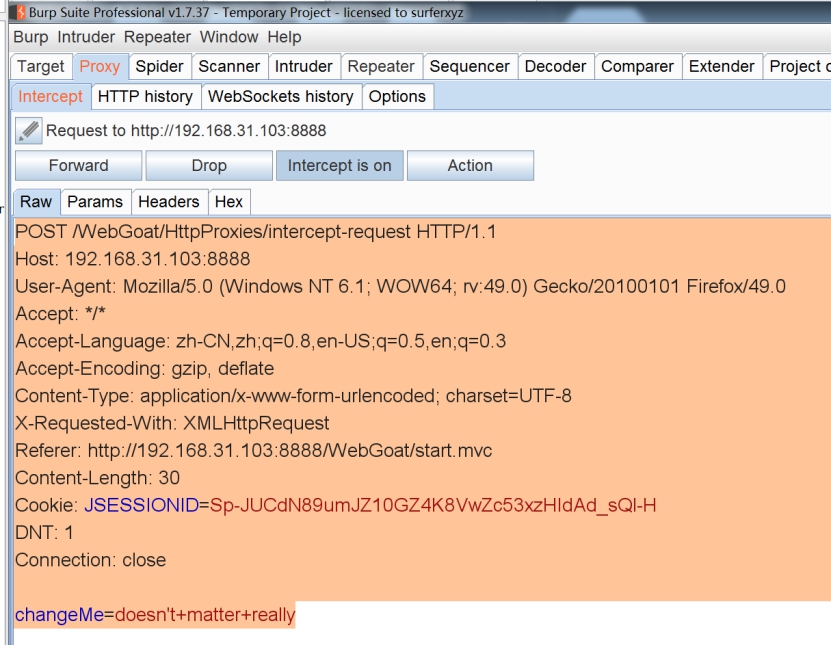Switch to the Sequencer tab
Viewport: 831px width, 645px height.
pos(469,66)
